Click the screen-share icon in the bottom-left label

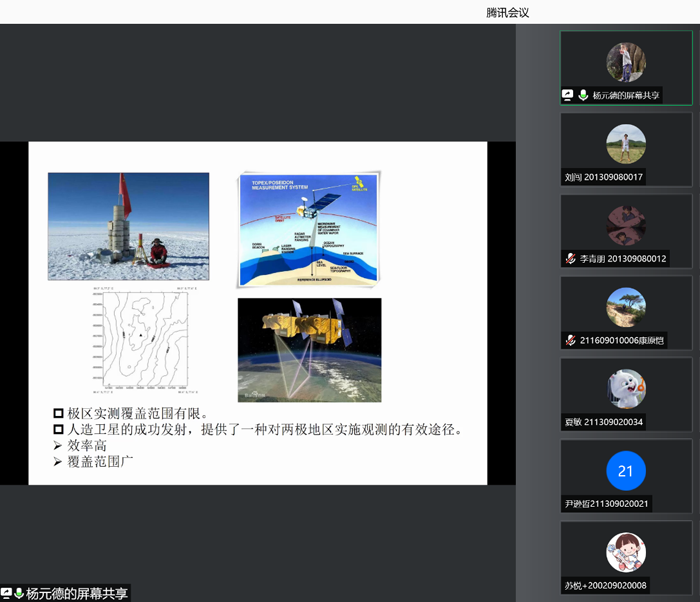6,593
